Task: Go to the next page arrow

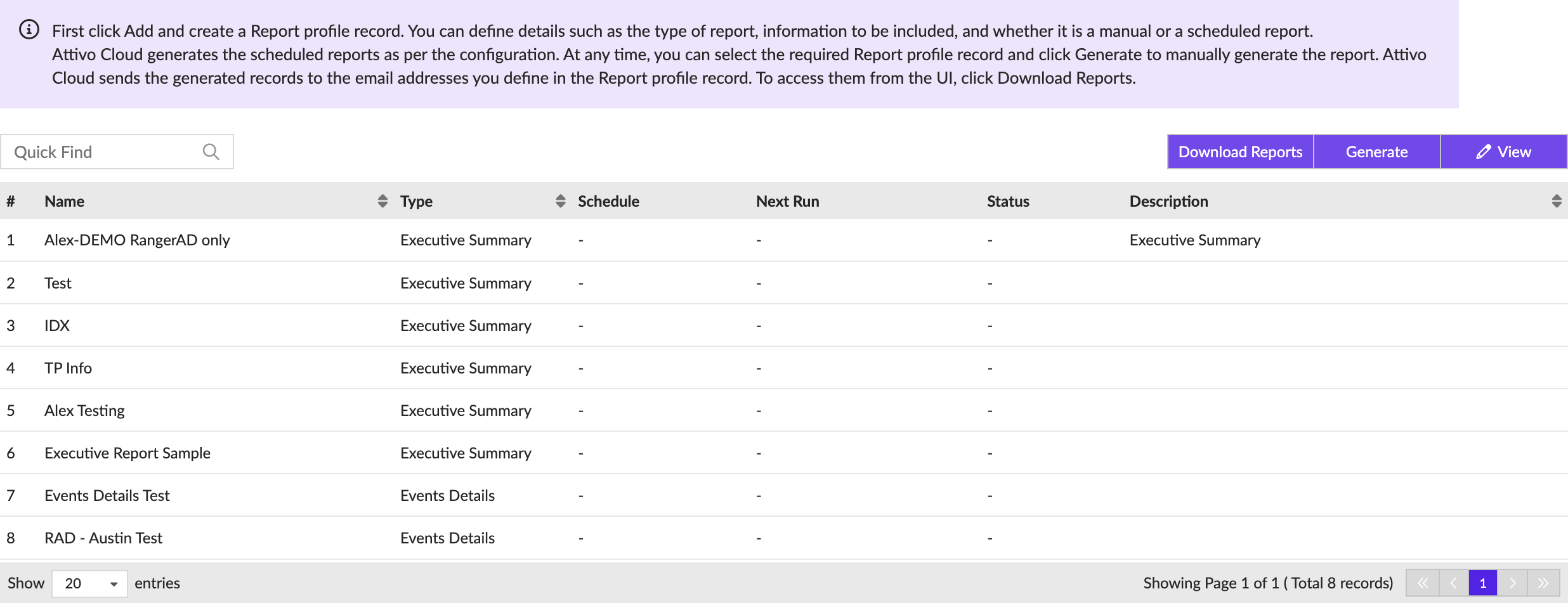Action: (x=1513, y=583)
